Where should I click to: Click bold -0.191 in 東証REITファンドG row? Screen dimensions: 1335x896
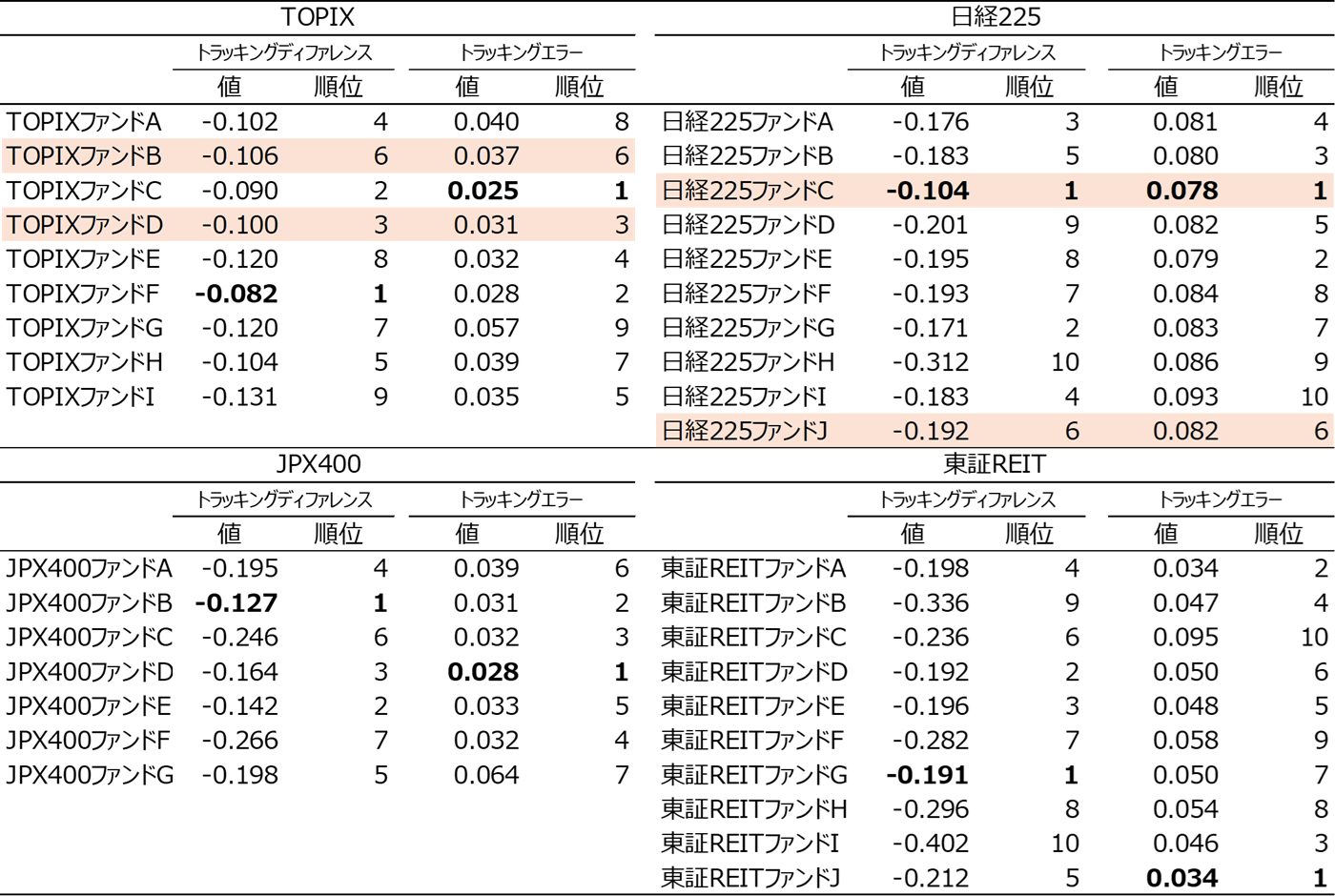927,775
